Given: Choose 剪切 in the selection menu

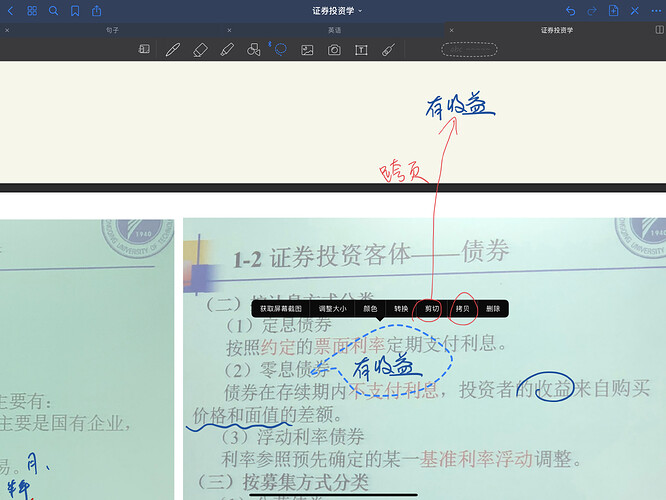Looking at the screenshot, I should coord(432,309).
